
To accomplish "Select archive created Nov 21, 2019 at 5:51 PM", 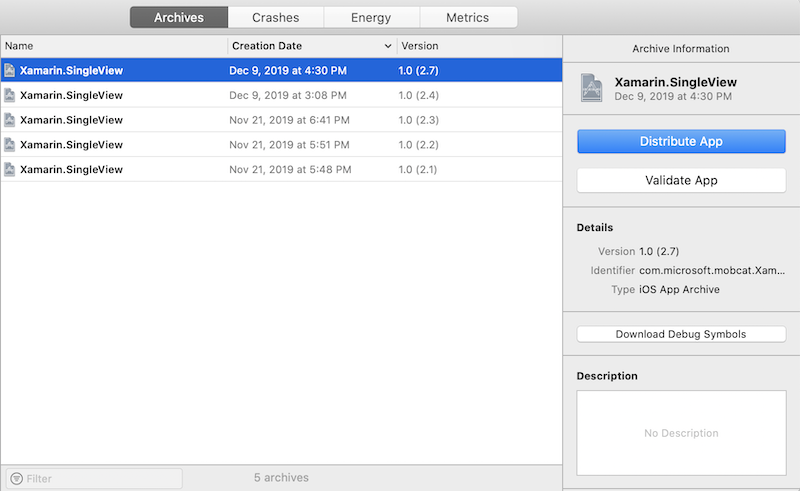I will pos(281,144).
